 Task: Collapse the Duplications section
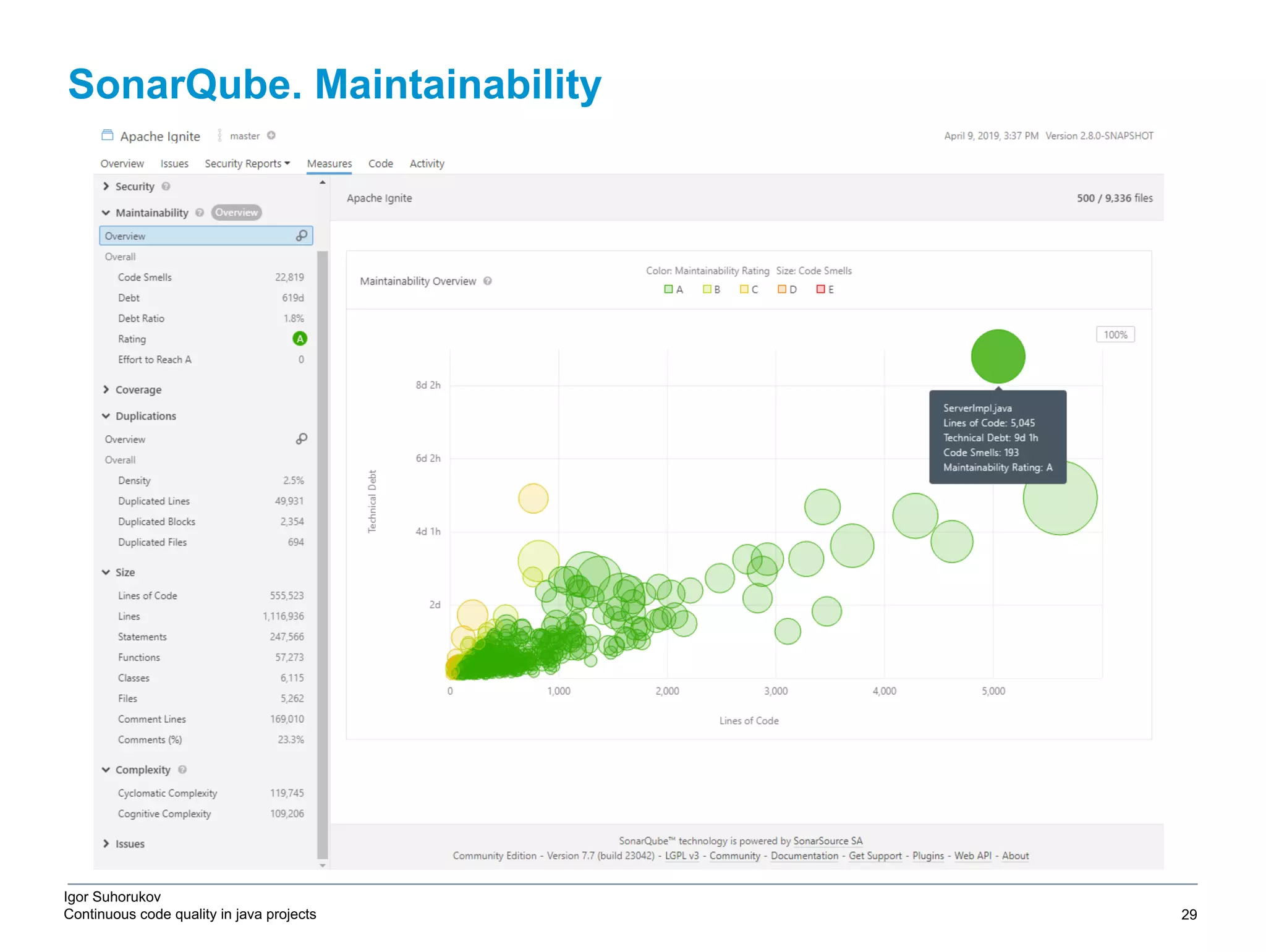(145, 416)
